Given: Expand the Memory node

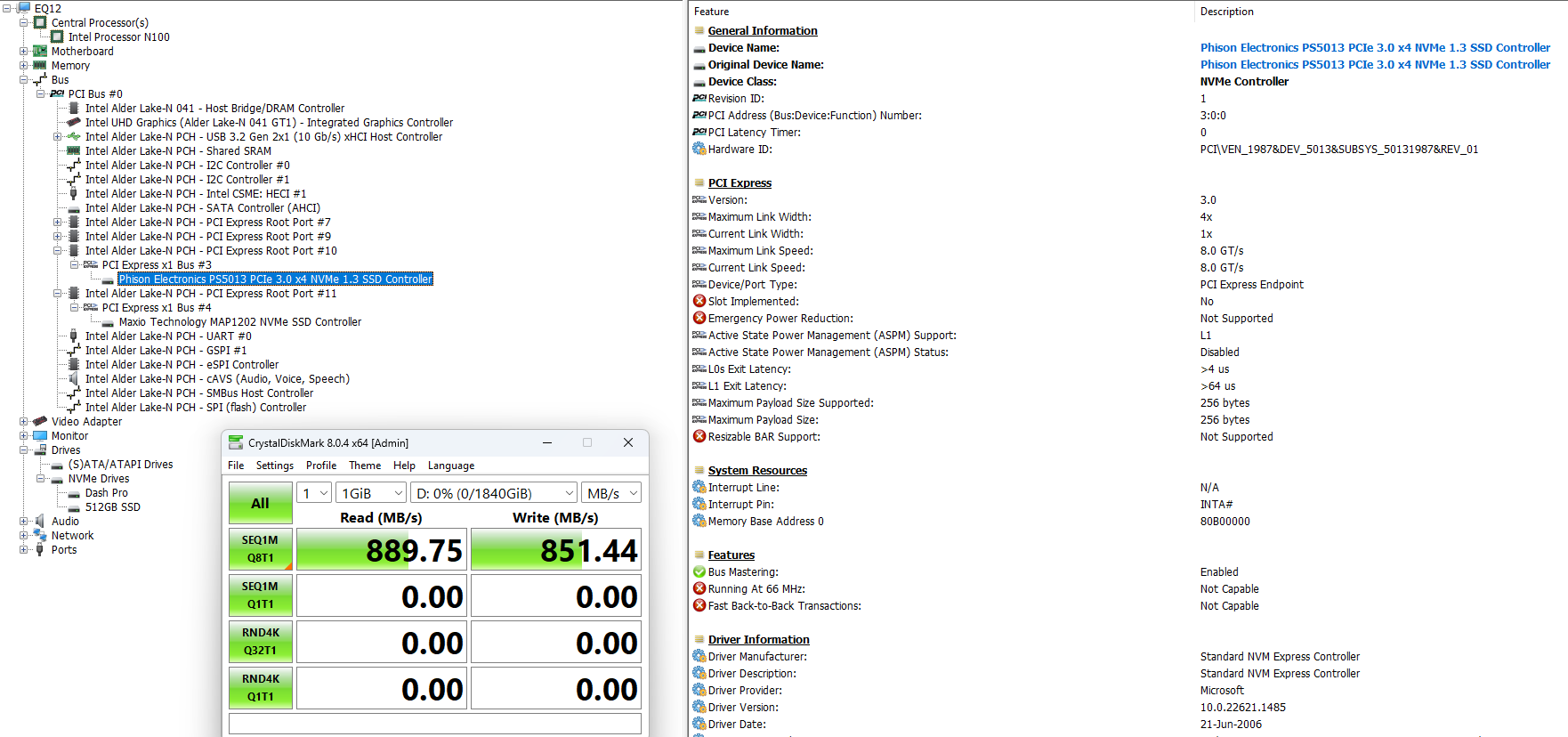Looking at the screenshot, I should tap(24, 65).
